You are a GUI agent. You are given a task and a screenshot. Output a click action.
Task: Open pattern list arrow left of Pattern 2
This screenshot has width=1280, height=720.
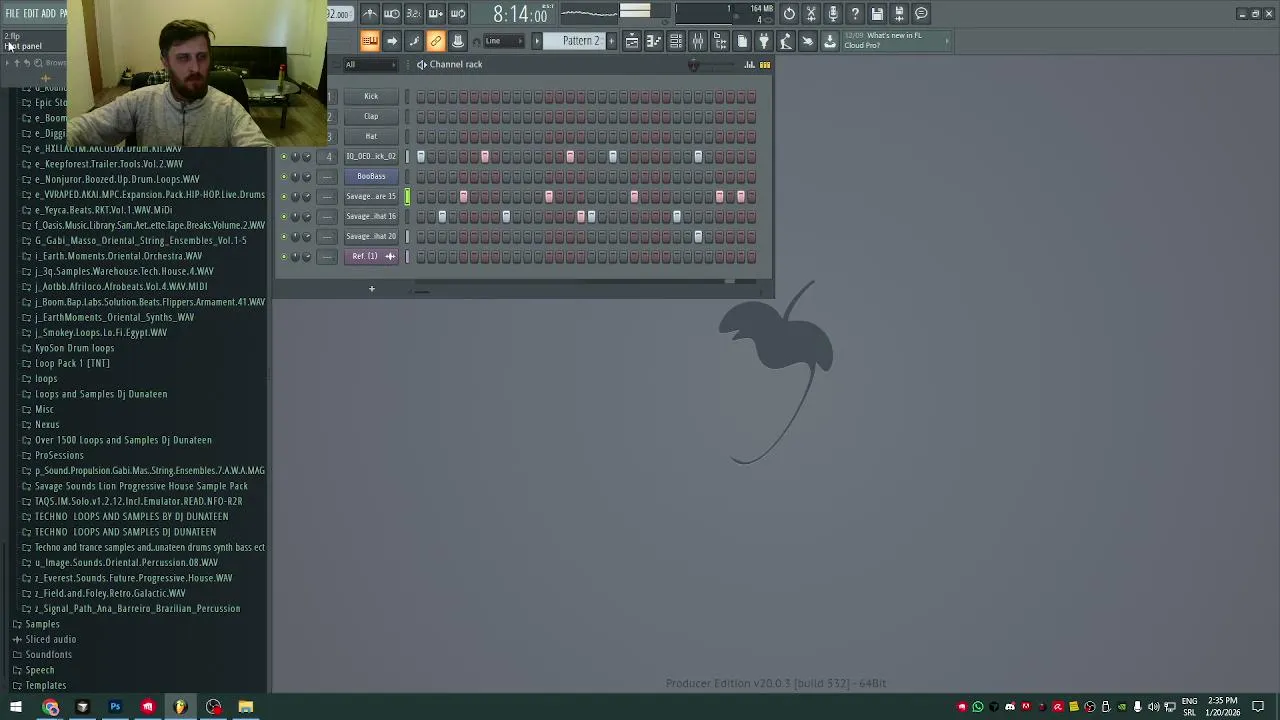click(x=537, y=41)
